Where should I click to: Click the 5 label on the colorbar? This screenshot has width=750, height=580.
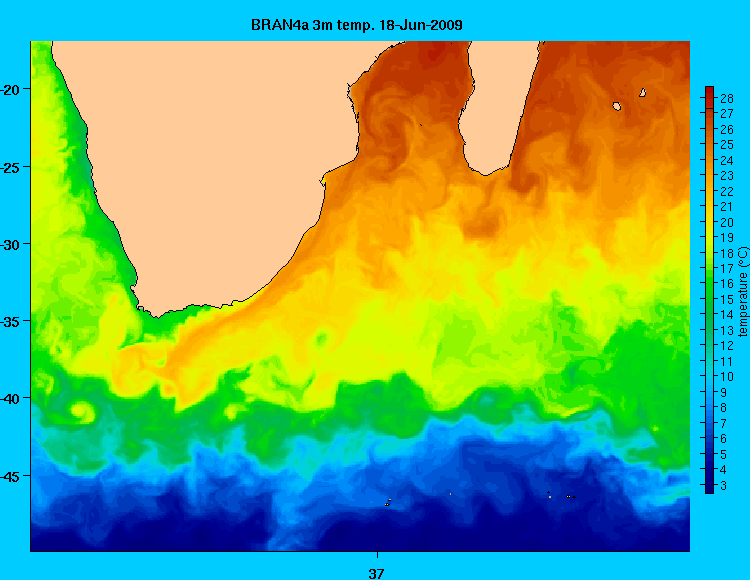point(723,454)
